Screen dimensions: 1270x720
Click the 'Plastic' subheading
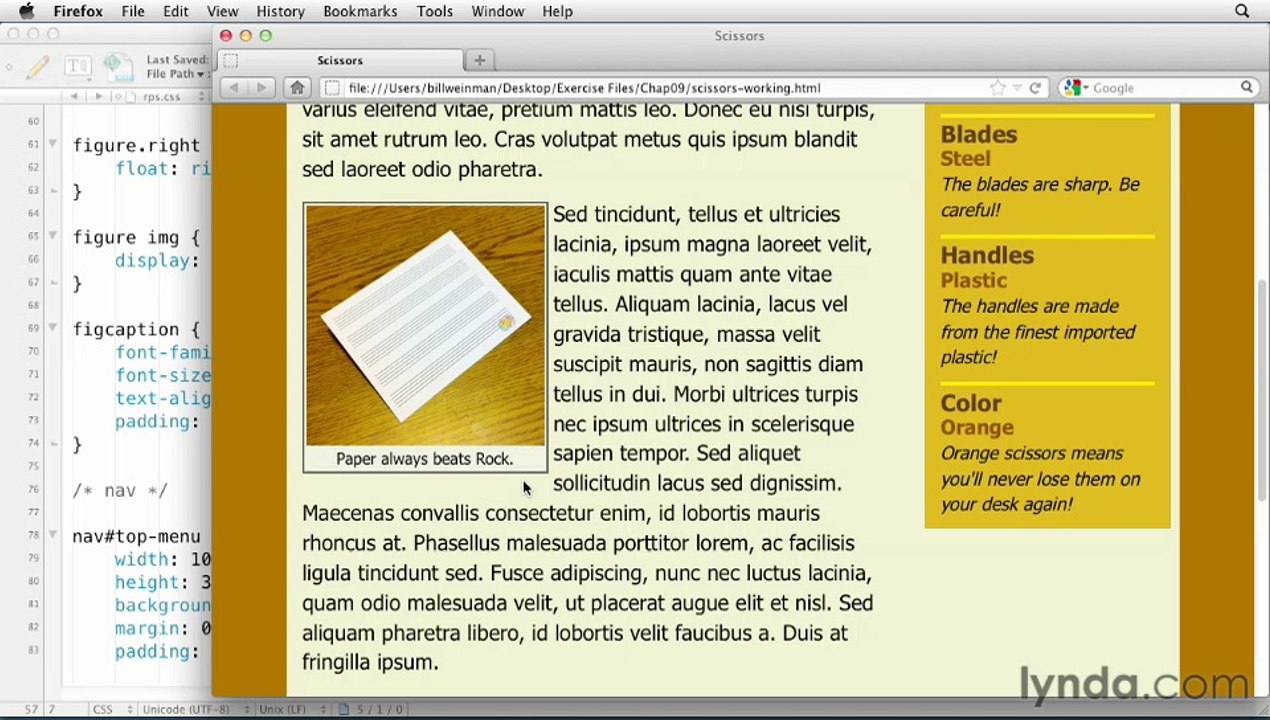tap(973, 281)
